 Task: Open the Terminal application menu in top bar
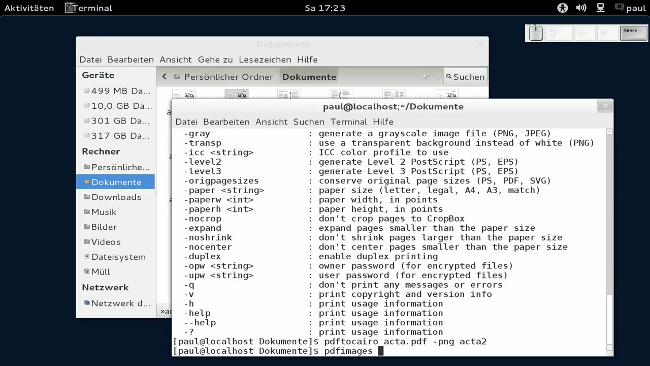pos(89,8)
